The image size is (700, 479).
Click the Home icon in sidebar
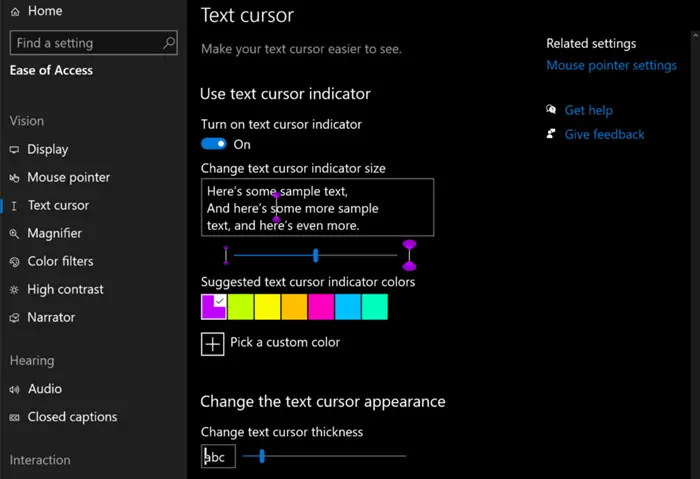tap(15, 12)
